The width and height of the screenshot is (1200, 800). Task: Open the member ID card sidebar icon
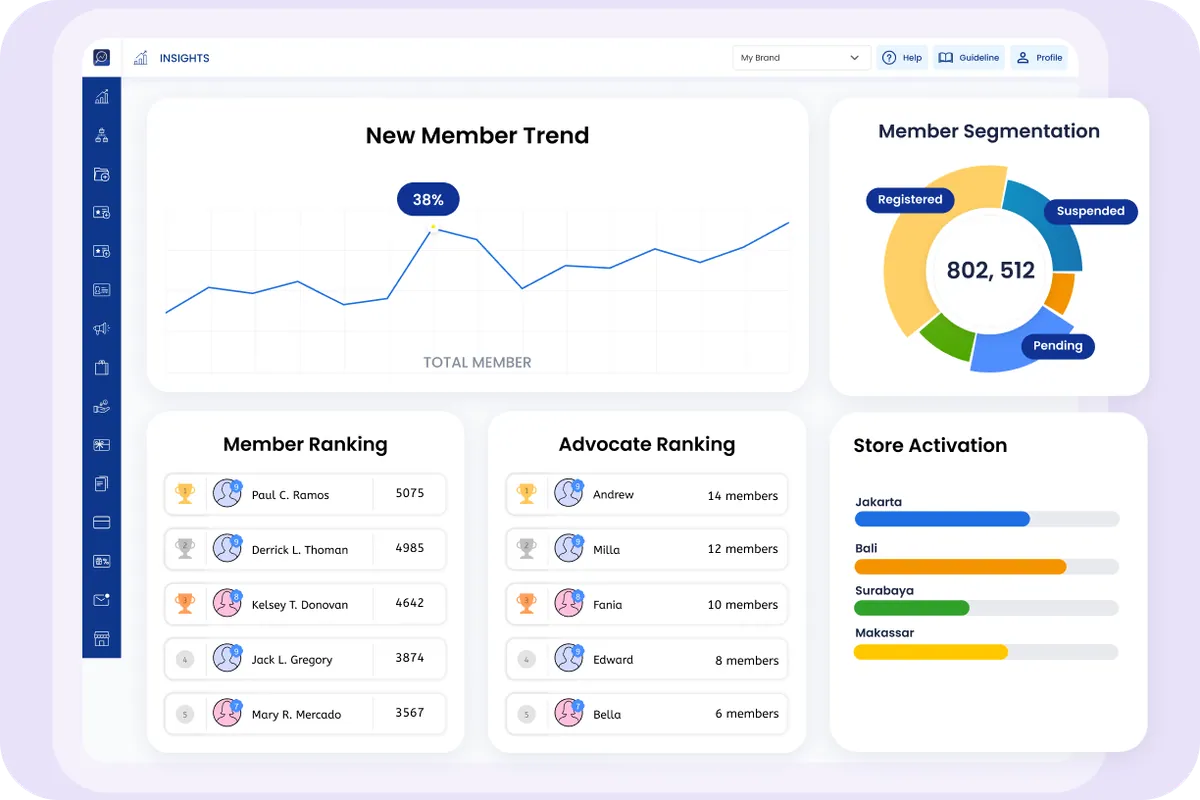[101, 290]
